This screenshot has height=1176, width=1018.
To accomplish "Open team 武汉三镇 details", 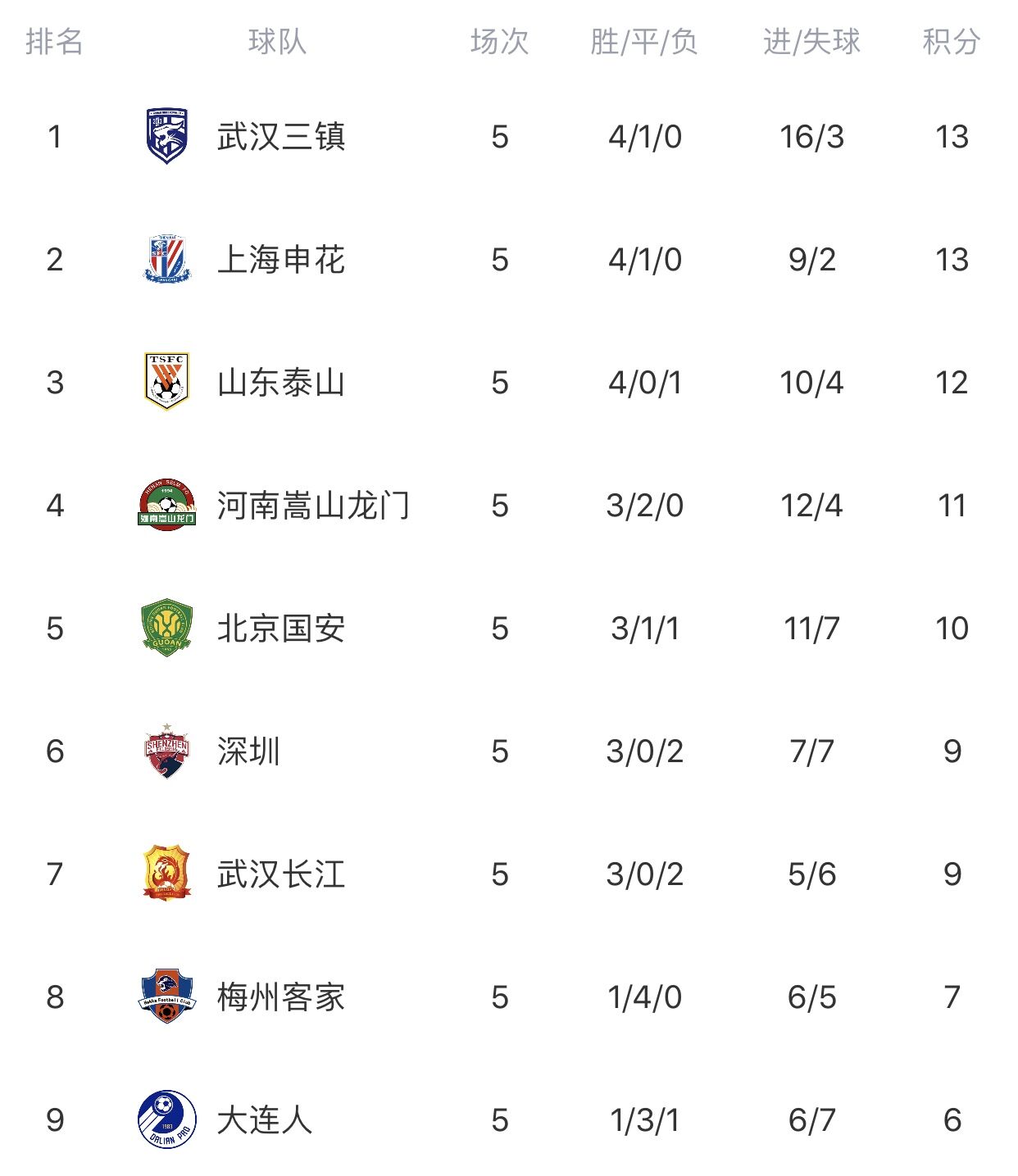I will pyautogui.click(x=281, y=137).
